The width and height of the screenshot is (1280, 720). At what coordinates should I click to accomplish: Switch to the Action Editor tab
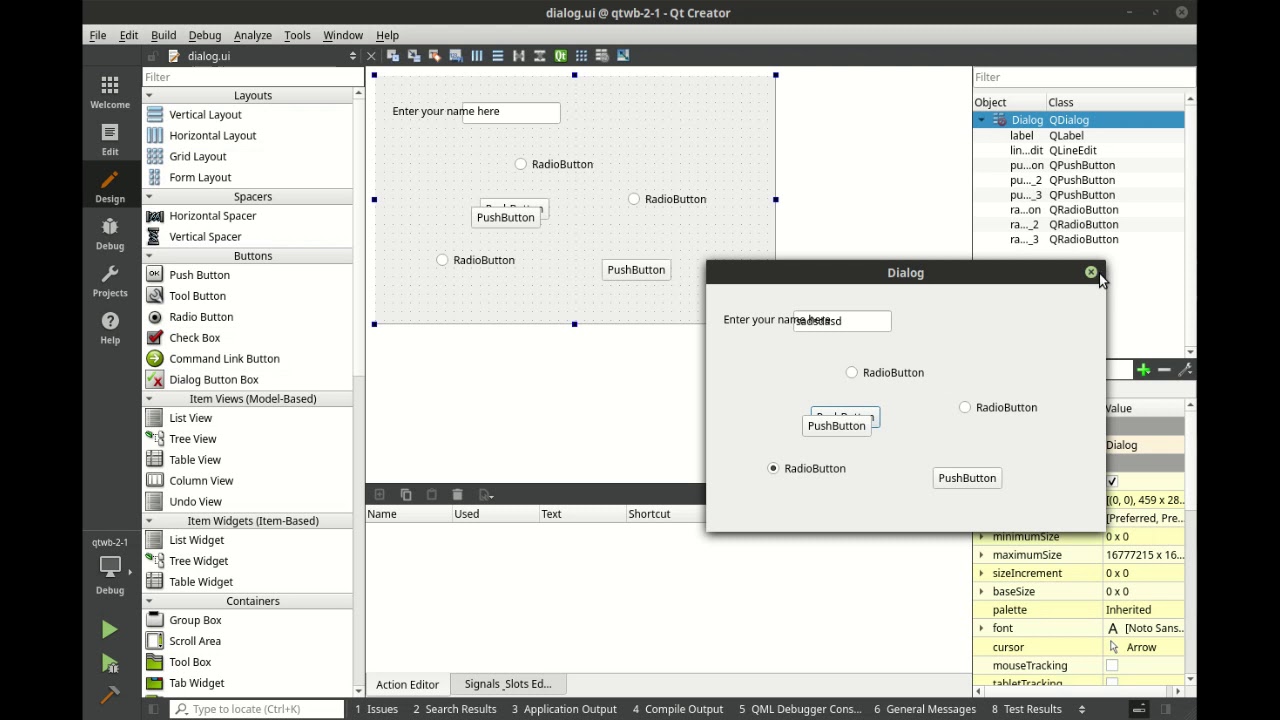pyautogui.click(x=407, y=685)
